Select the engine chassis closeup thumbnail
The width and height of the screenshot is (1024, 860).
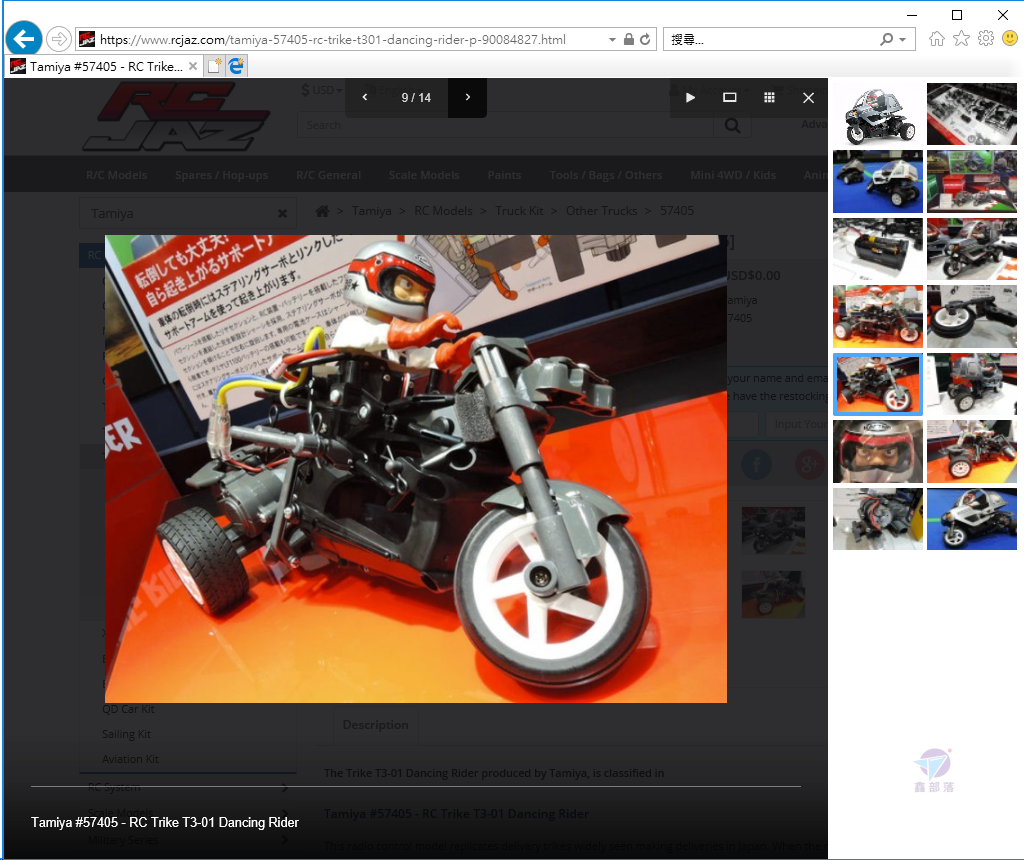(878, 519)
